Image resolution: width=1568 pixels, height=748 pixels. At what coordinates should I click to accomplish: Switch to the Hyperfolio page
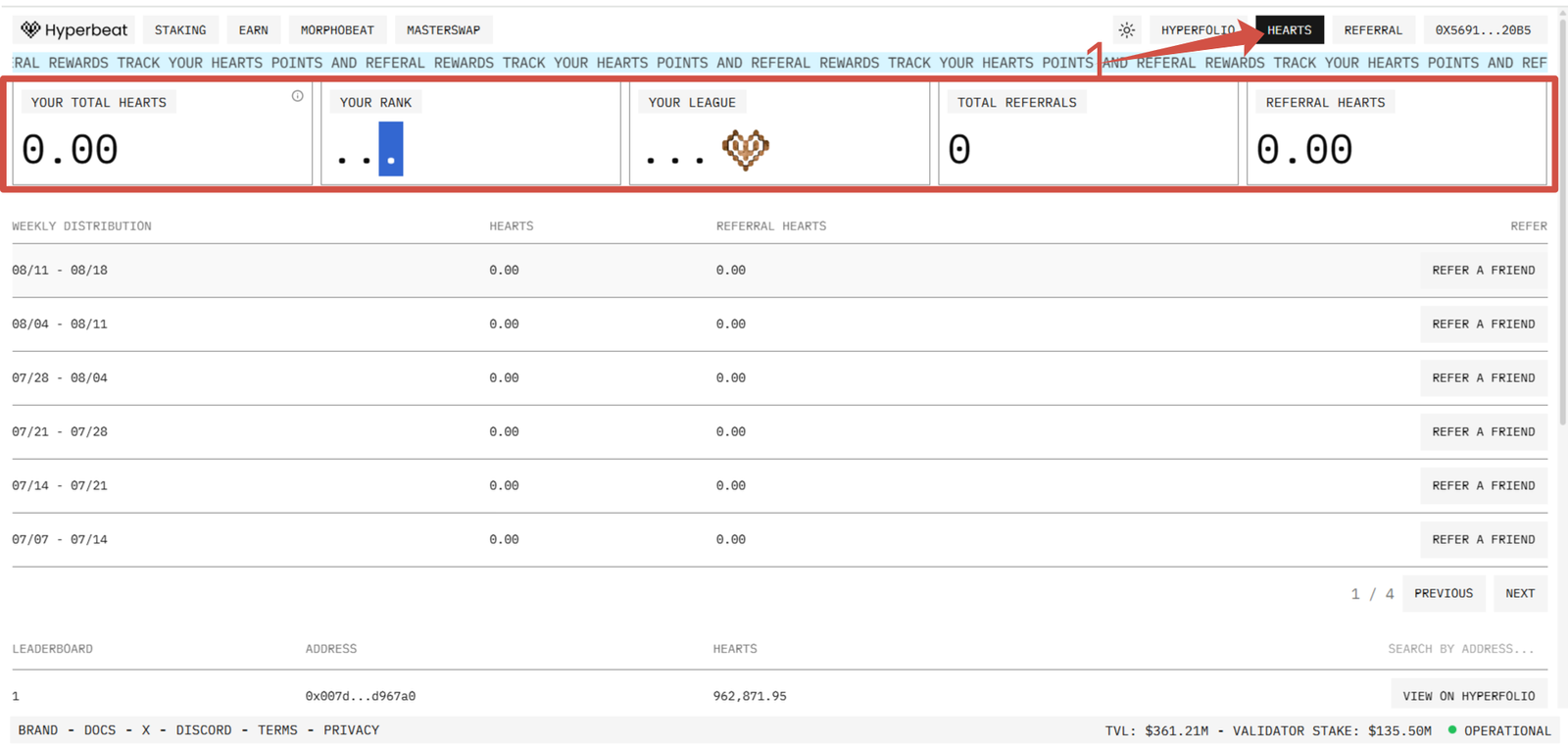(x=1198, y=30)
